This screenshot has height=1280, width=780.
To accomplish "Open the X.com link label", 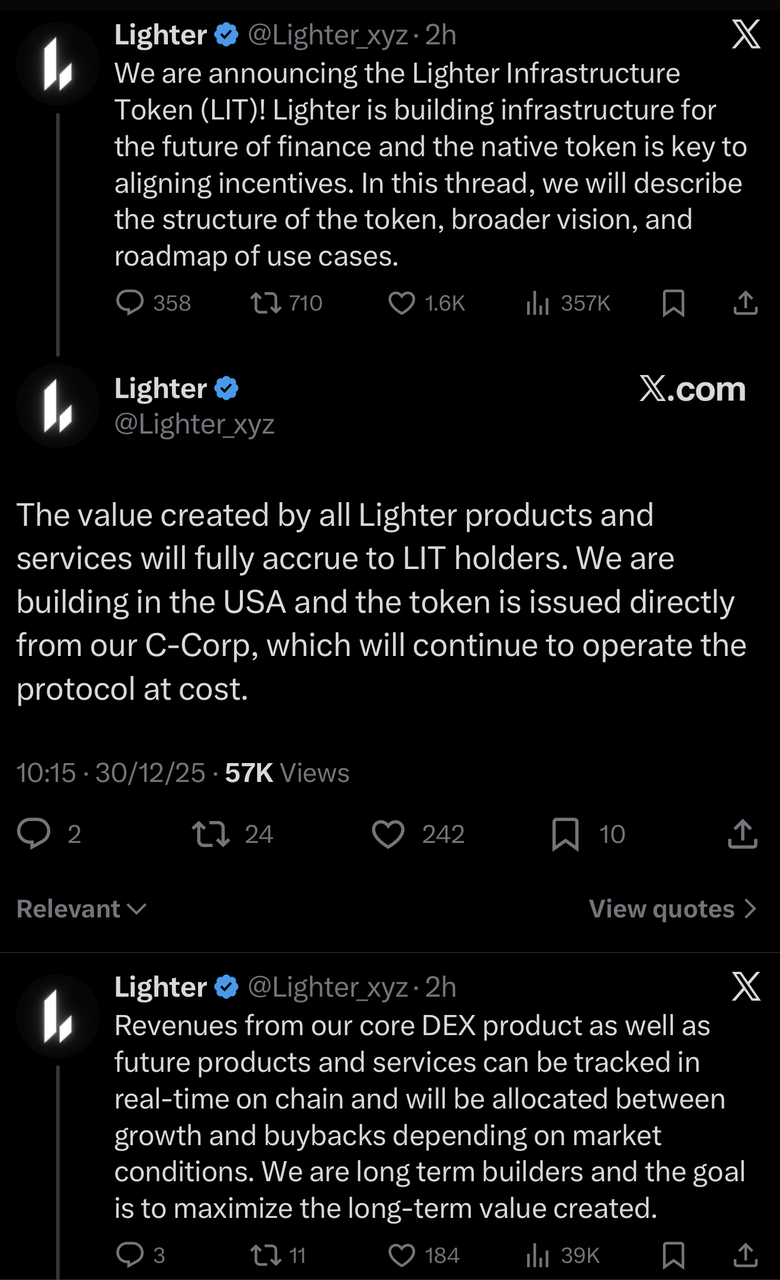I will pos(693,390).
